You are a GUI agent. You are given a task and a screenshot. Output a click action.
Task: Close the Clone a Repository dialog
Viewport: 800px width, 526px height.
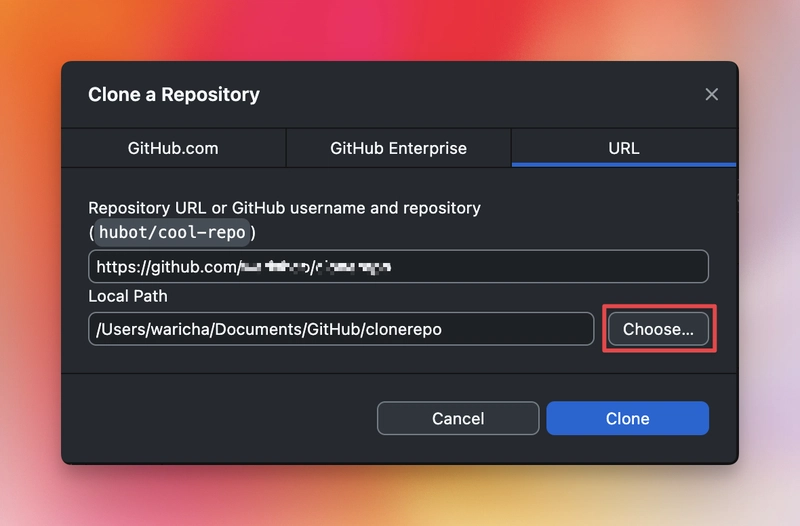(711, 94)
